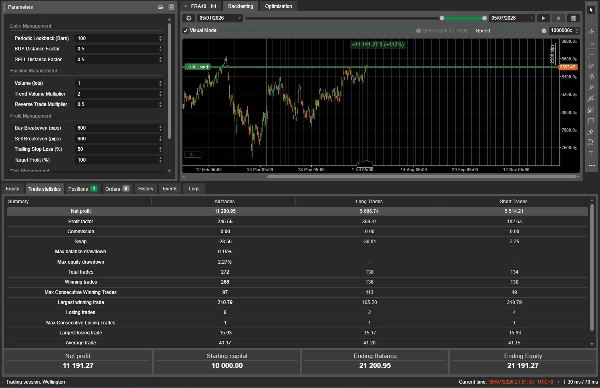
Task: Open the Orders tab
Action: pos(117,189)
